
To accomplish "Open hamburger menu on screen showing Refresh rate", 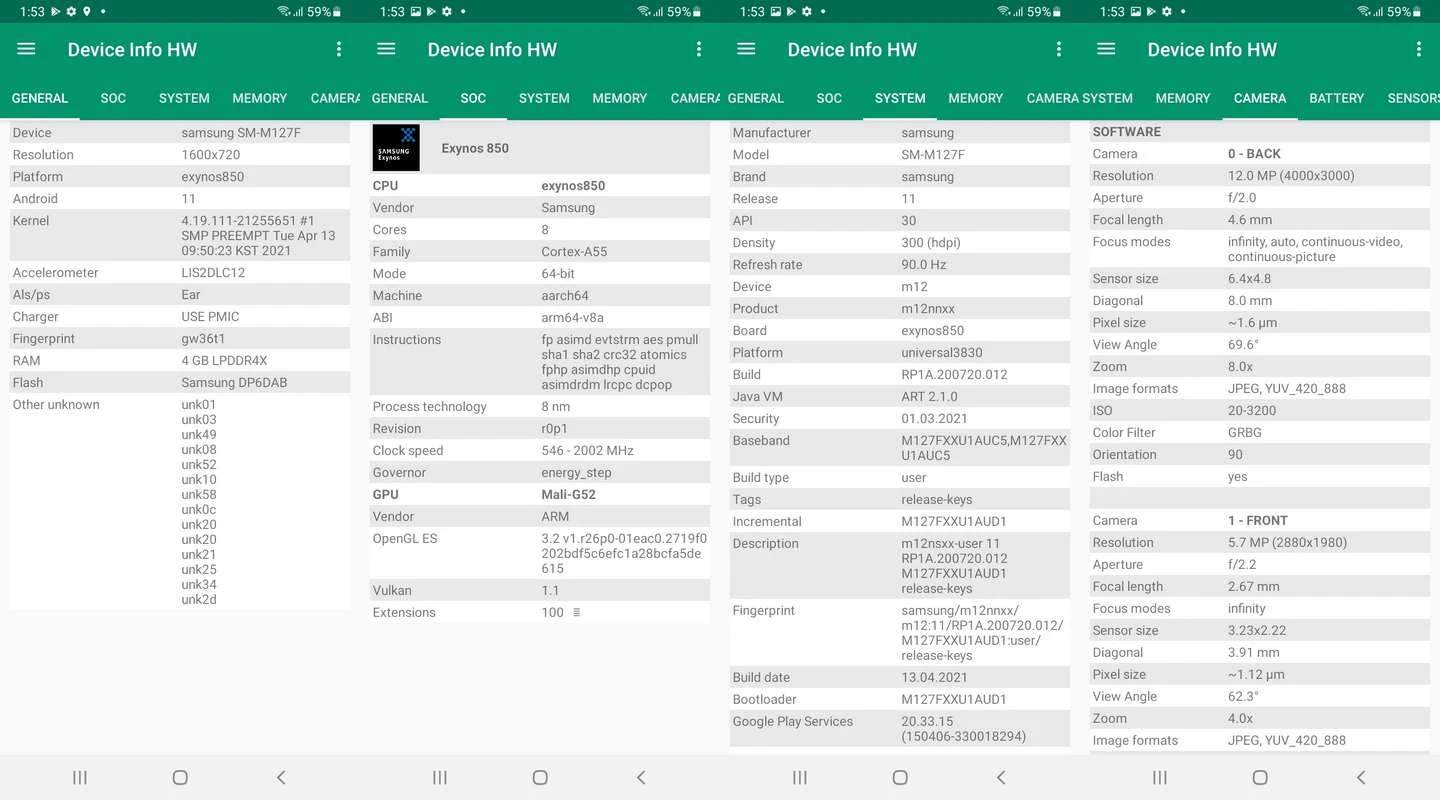I will [x=746, y=49].
